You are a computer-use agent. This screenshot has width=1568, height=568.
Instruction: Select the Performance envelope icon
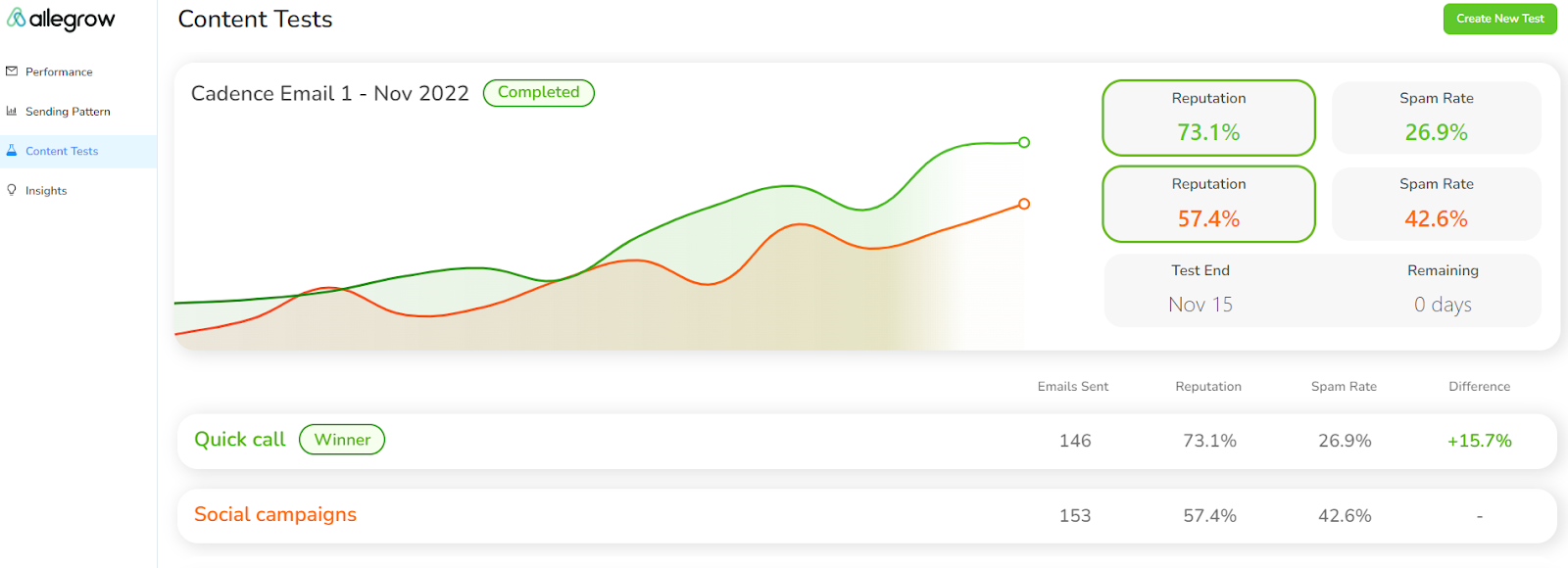pyautogui.click(x=13, y=71)
